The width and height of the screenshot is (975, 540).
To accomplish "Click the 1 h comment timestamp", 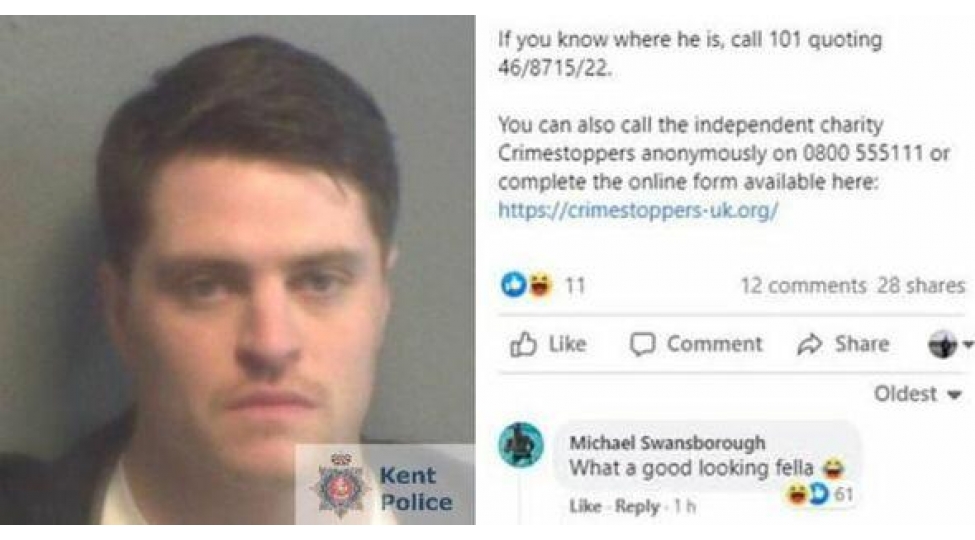I will coord(685,506).
